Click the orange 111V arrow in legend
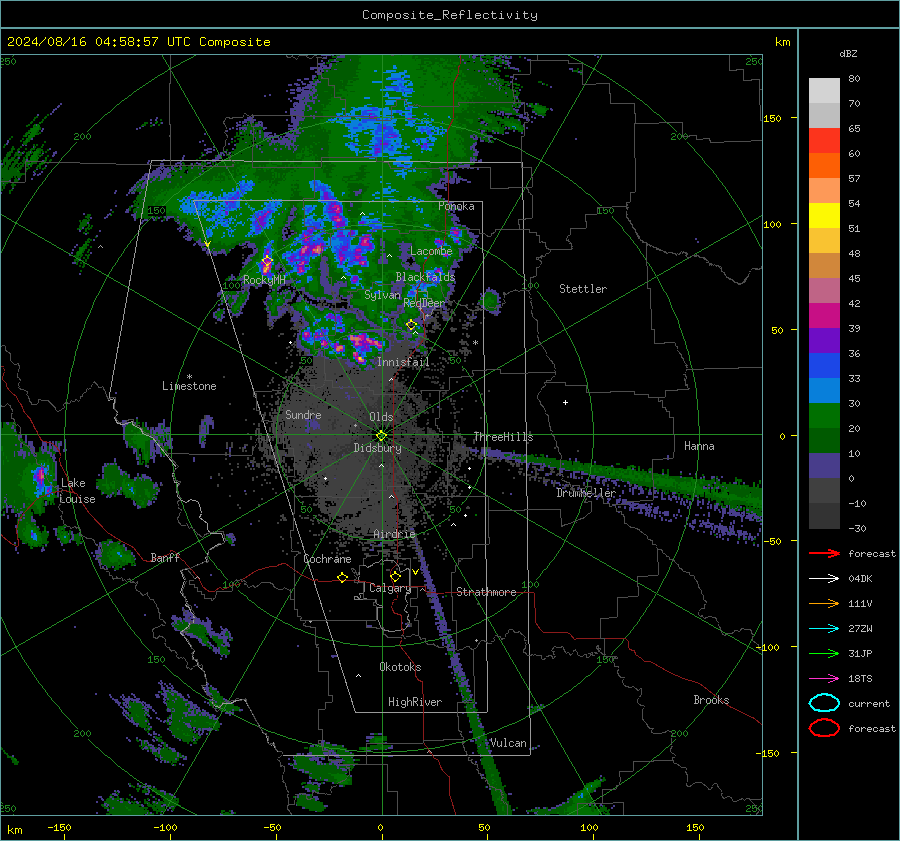The height and width of the screenshot is (841, 900). click(824, 603)
